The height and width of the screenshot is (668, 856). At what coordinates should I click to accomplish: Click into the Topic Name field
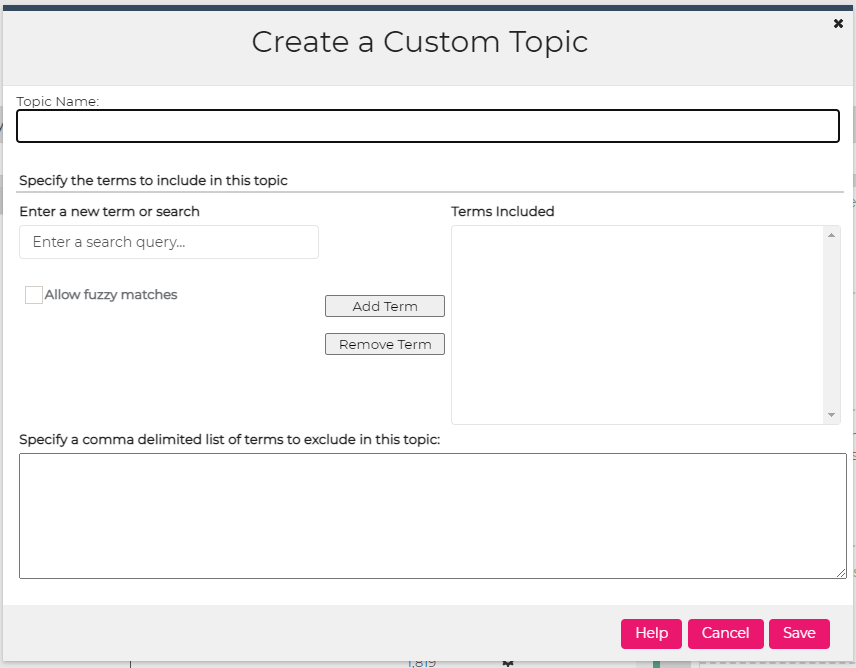click(427, 126)
